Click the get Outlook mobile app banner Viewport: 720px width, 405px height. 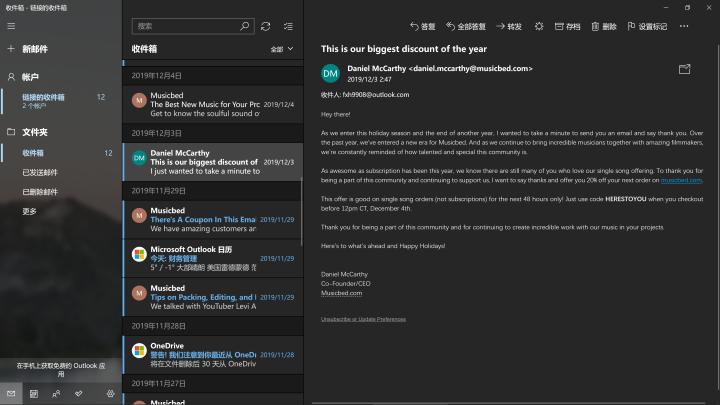click(x=61, y=370)
